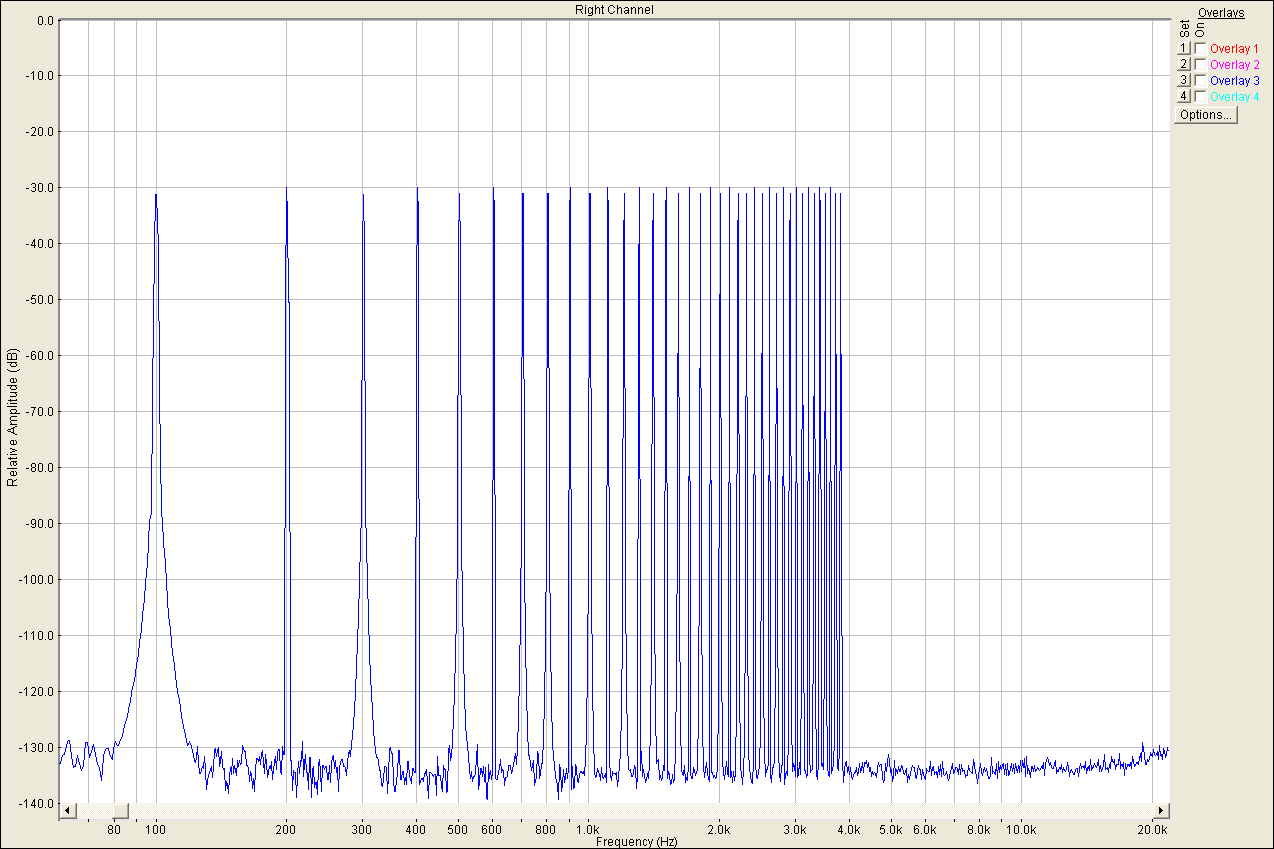Image resolution: width=1274 pixels, height=849 pixels.
Task: Click the 1.0k frequency tick label
Action: pos(588,829)
